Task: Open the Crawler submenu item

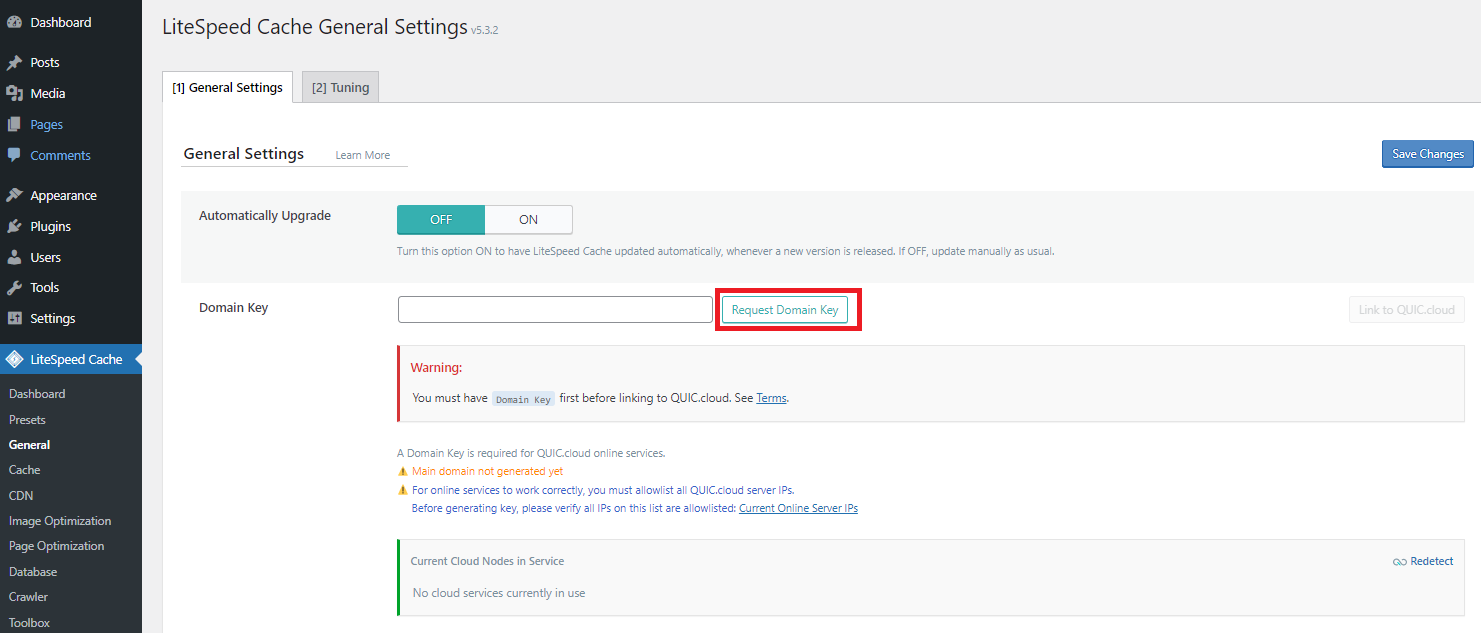Action: coord(28,597)
